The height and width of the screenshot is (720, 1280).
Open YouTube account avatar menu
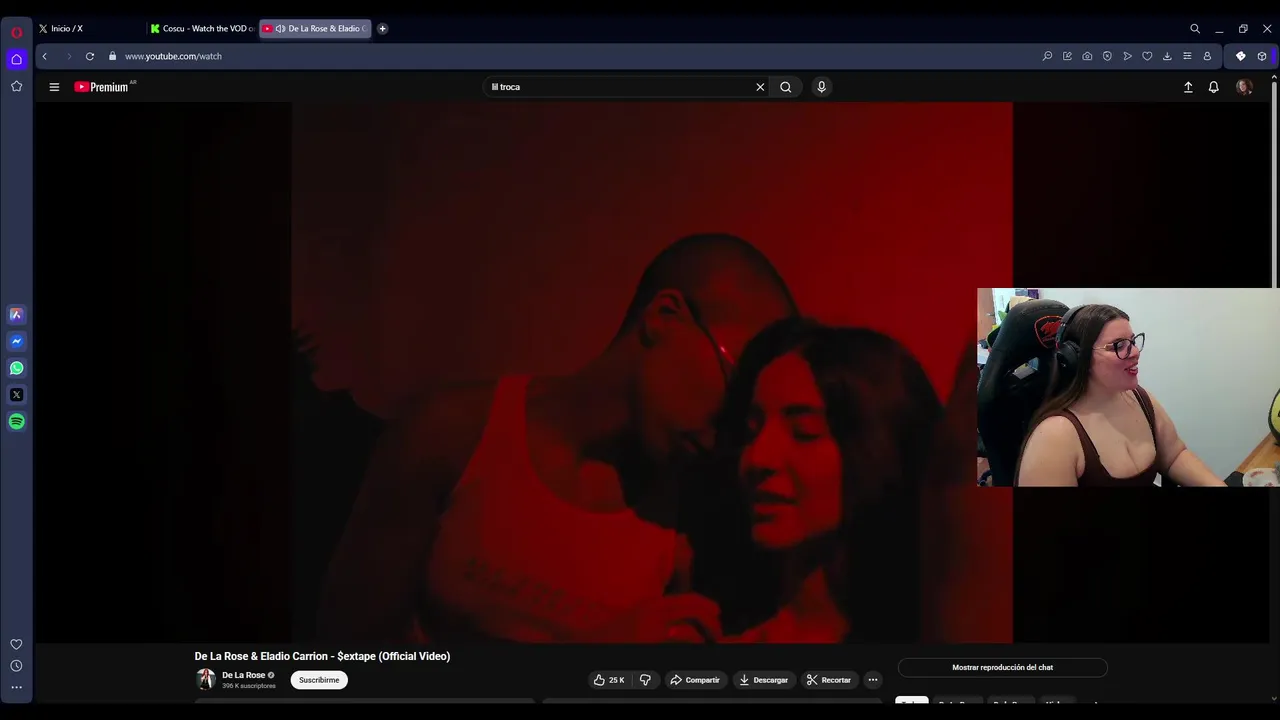1244,87
